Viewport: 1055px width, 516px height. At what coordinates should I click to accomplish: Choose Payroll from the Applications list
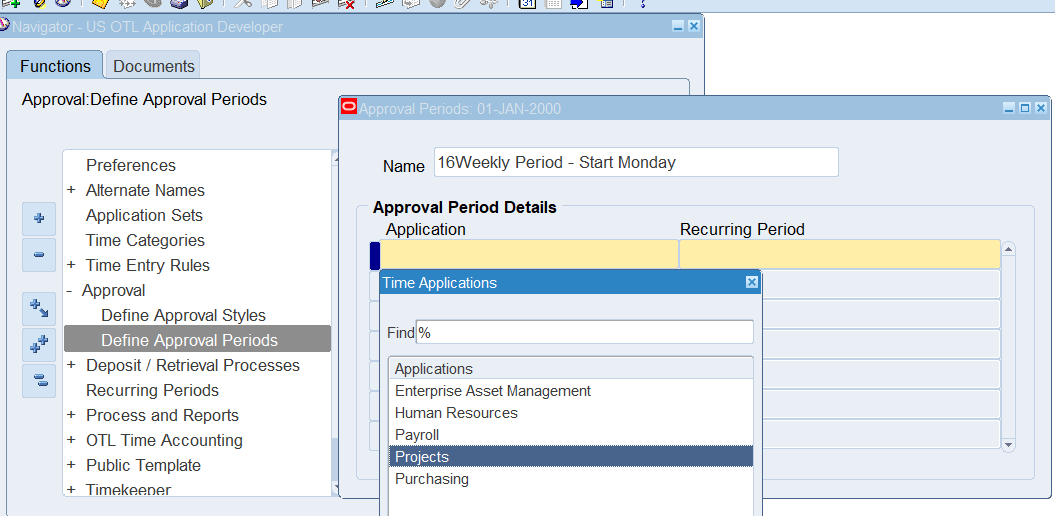point(417,435)
